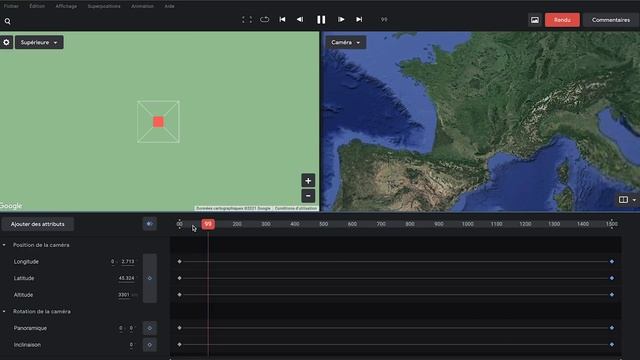Screen dimensions: 640x360
Task: Click the viewport layout split icon
Action: pos(623,200)
